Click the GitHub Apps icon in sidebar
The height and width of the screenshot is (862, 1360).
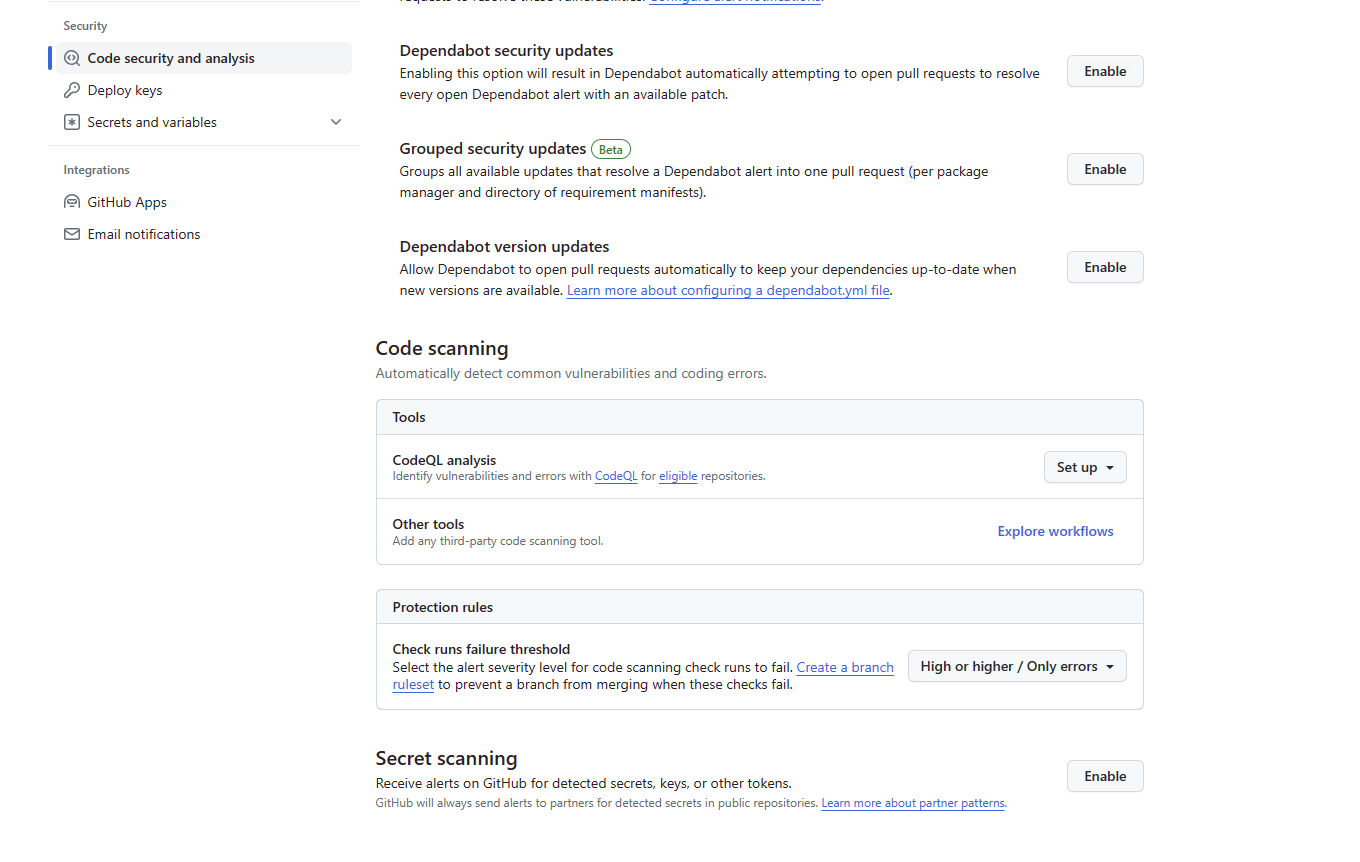pyautogui.click(x=72, y=202)
